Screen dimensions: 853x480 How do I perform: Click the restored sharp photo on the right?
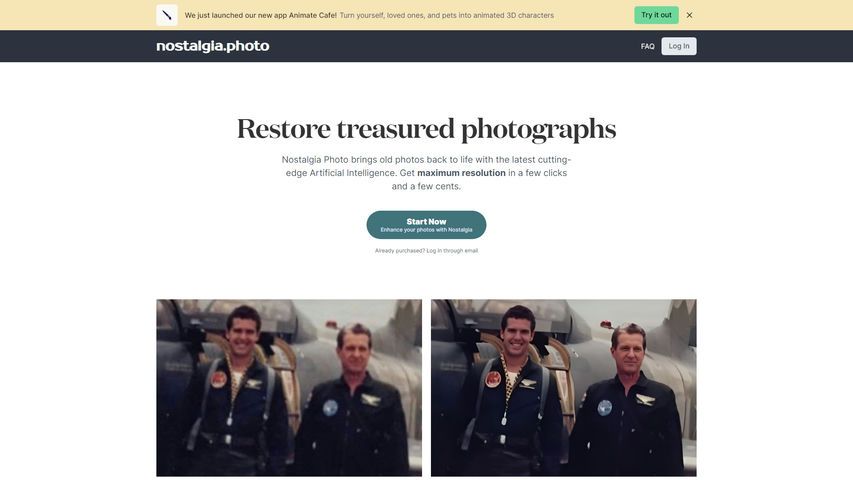coord(564,387)
